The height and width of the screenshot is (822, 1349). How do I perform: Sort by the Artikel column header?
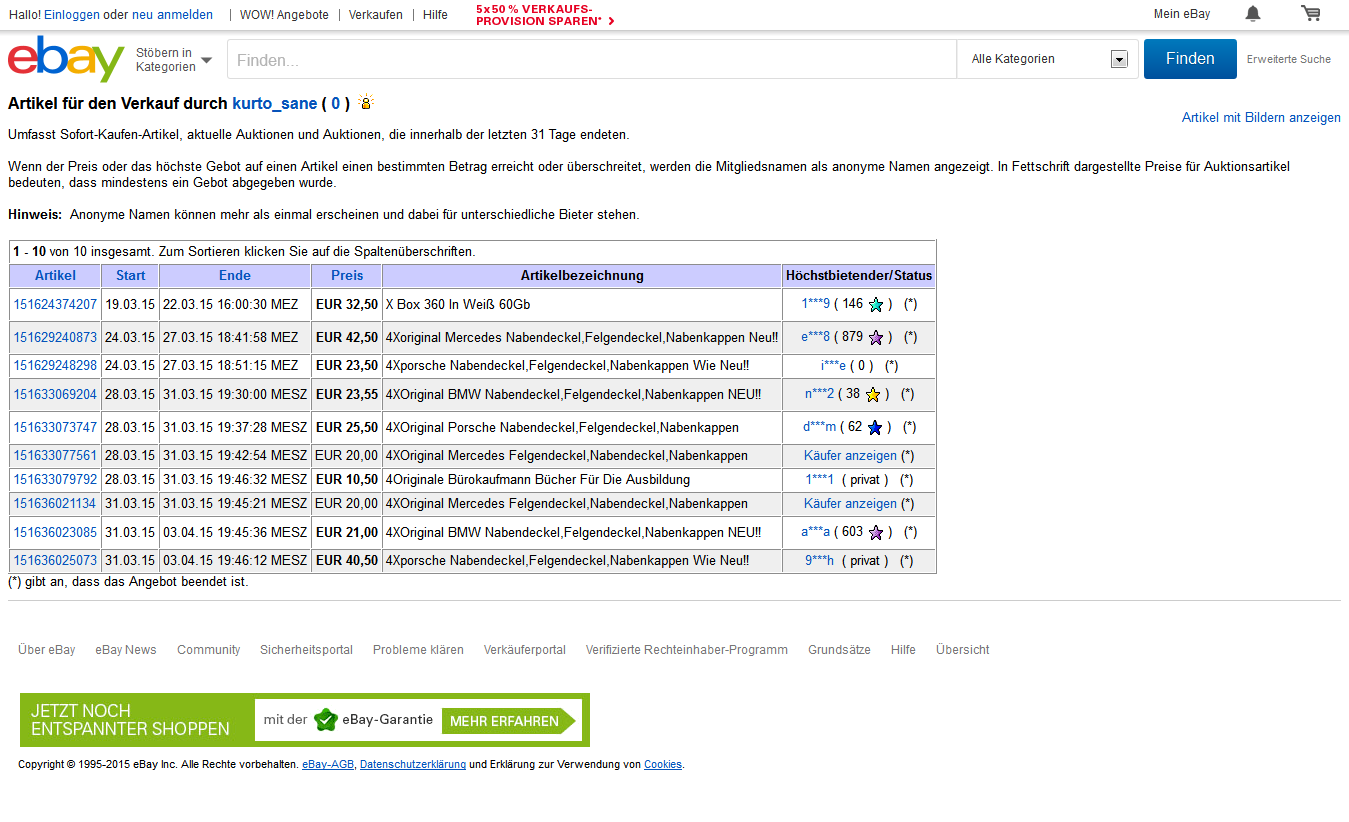pyautogui.click(x=55, y=275)
